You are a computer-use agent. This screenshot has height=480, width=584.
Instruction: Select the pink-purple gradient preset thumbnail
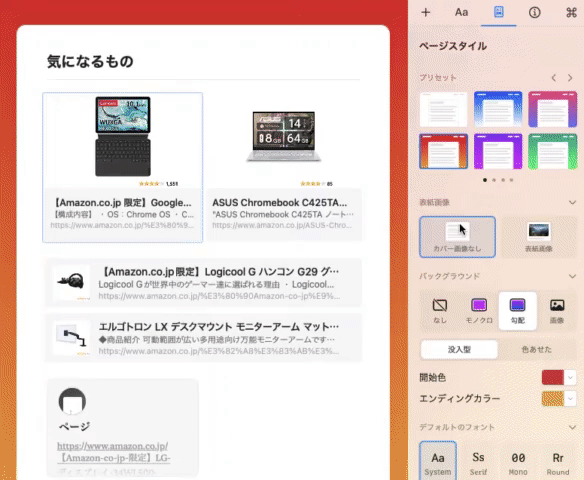pos(552,109)
